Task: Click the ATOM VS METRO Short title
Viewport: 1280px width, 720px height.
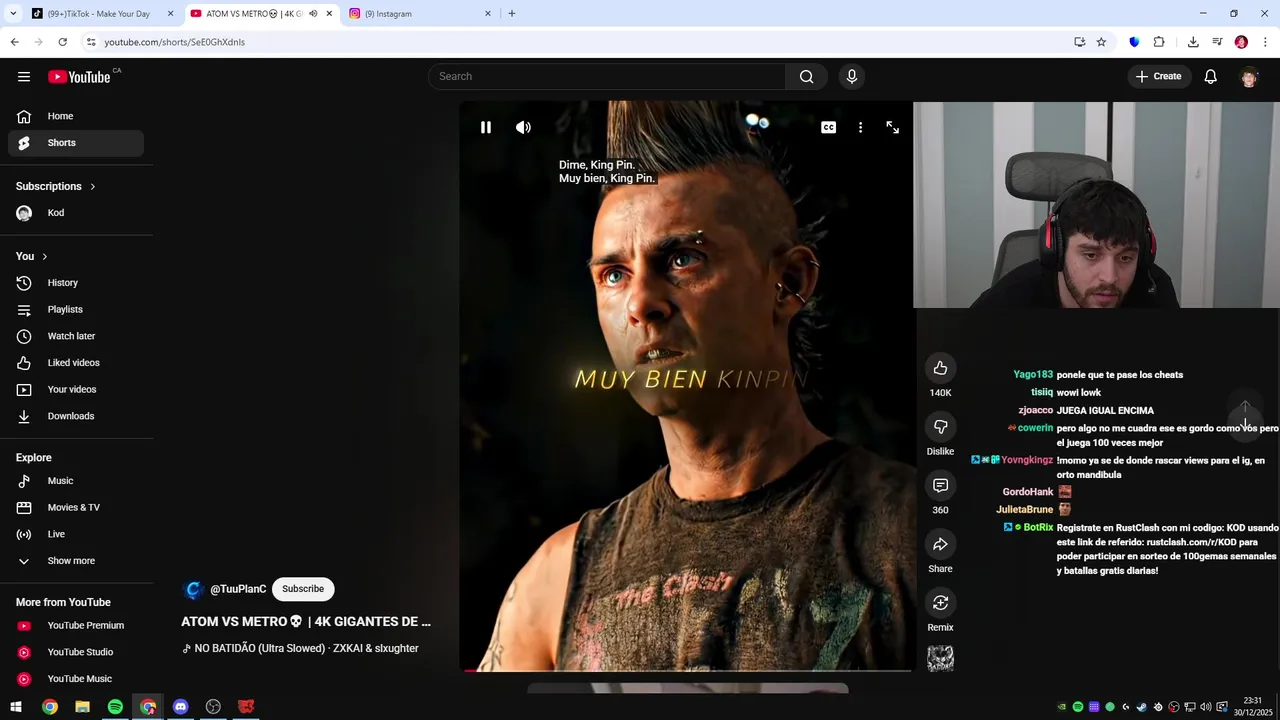Action: (306, 621)
